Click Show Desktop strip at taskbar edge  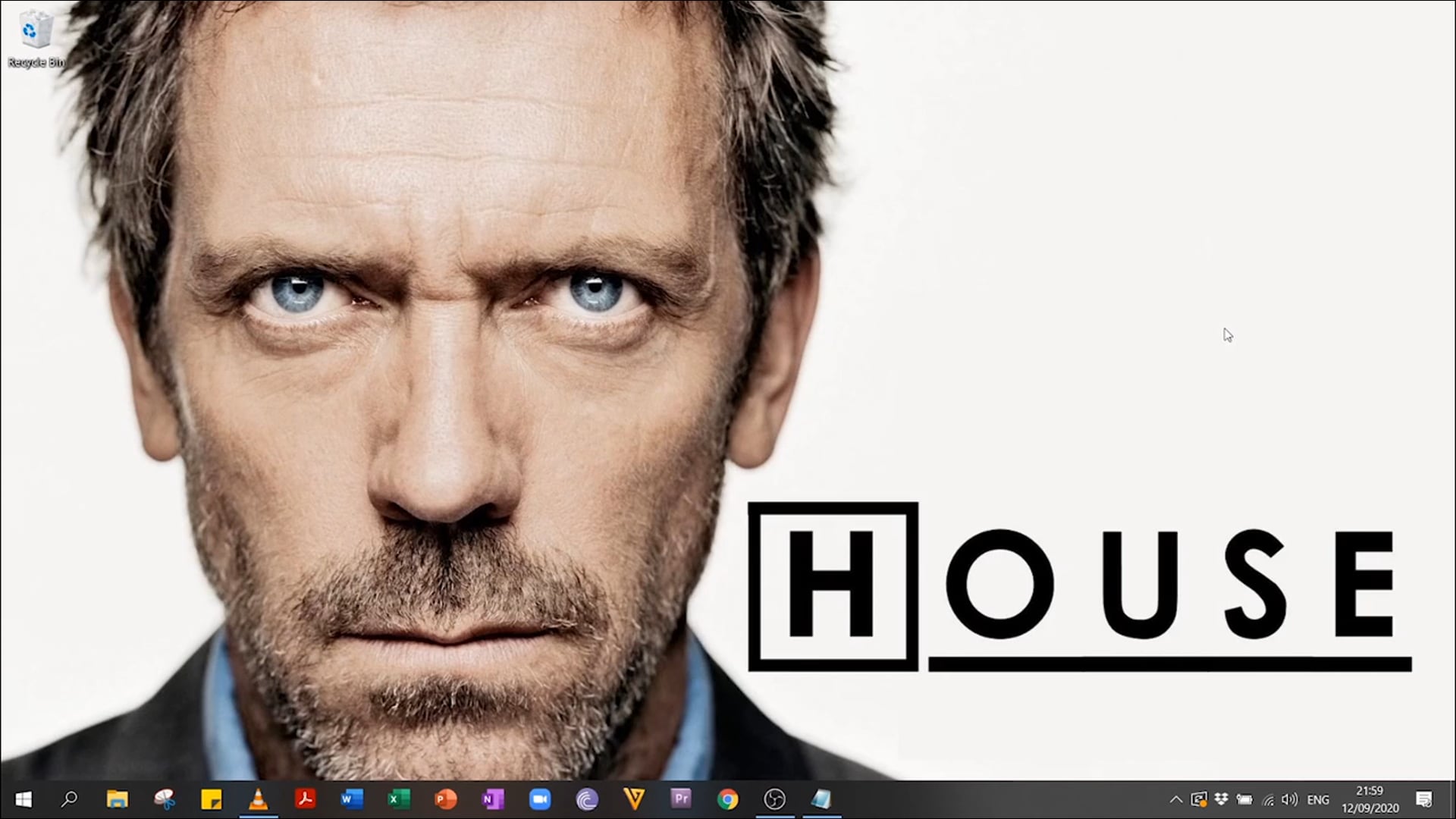click(1452, 799)
